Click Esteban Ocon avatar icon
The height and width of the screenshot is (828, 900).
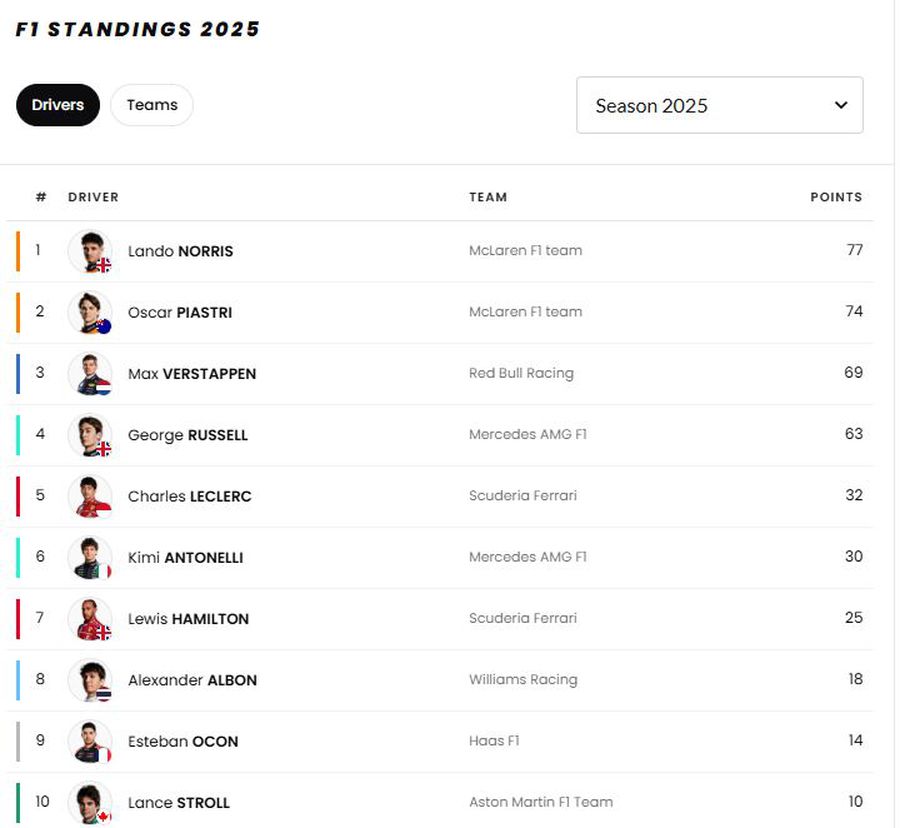click(x=90, y=741)
